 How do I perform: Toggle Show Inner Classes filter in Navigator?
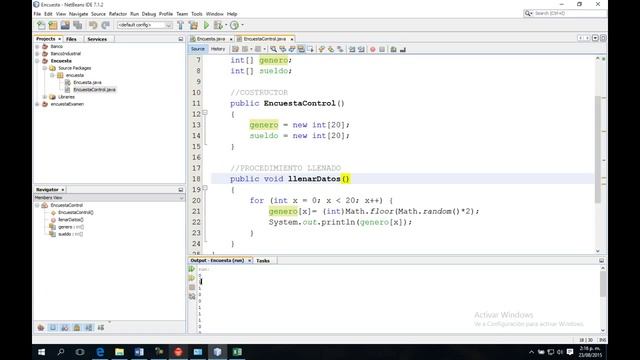89,328
